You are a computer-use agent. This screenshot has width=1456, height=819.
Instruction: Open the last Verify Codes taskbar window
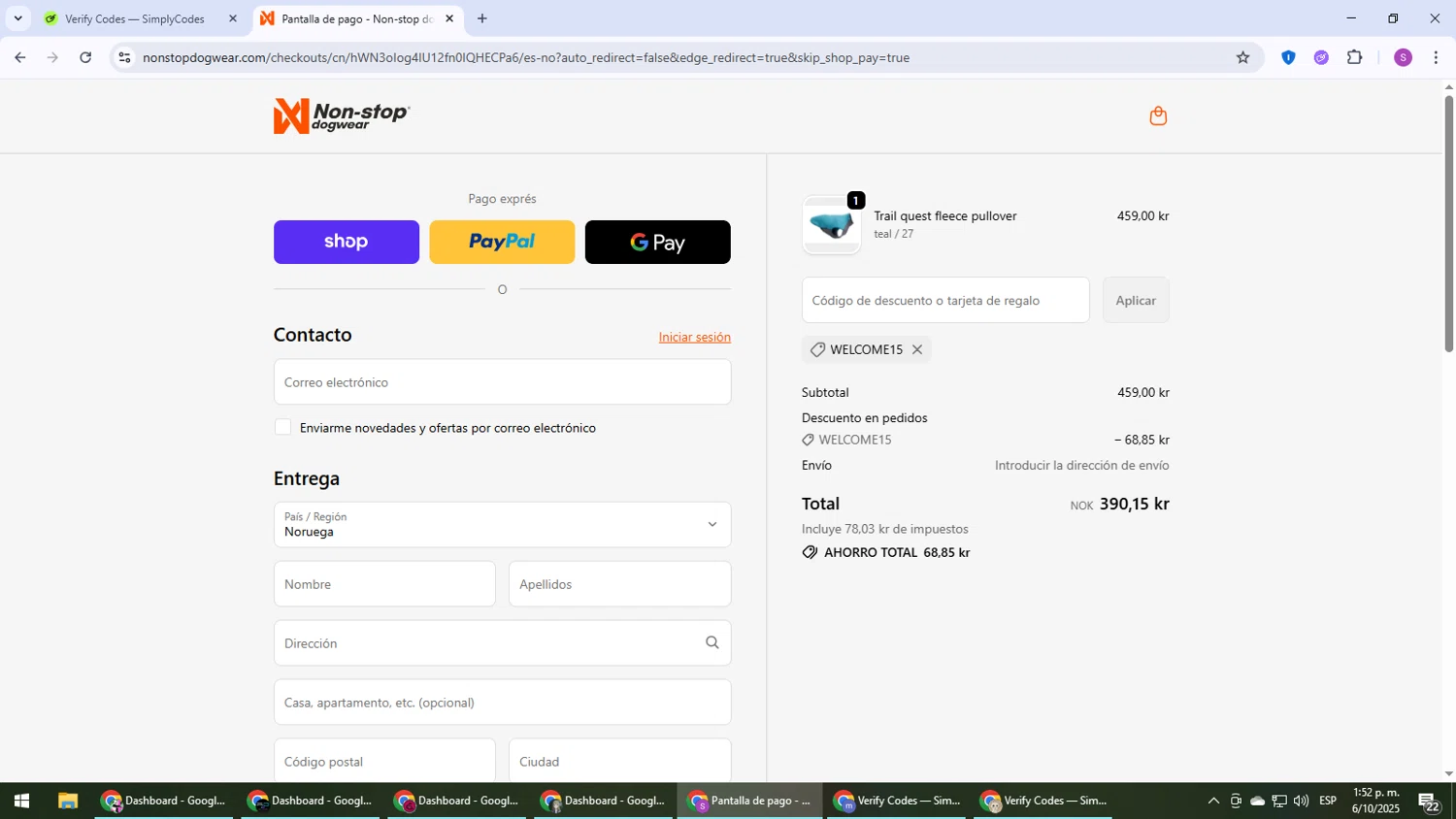click(x=1044, y=801)
